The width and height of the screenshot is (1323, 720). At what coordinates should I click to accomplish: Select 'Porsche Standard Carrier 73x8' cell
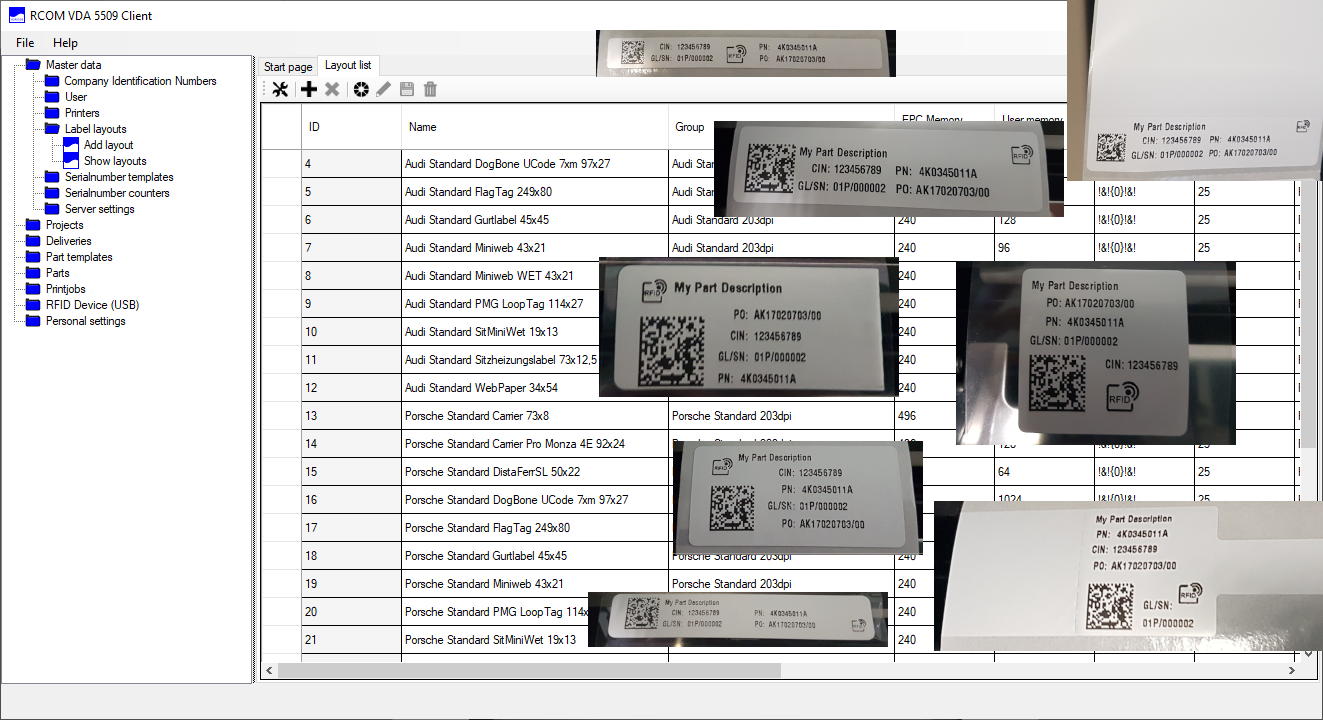tap(535, 415)
